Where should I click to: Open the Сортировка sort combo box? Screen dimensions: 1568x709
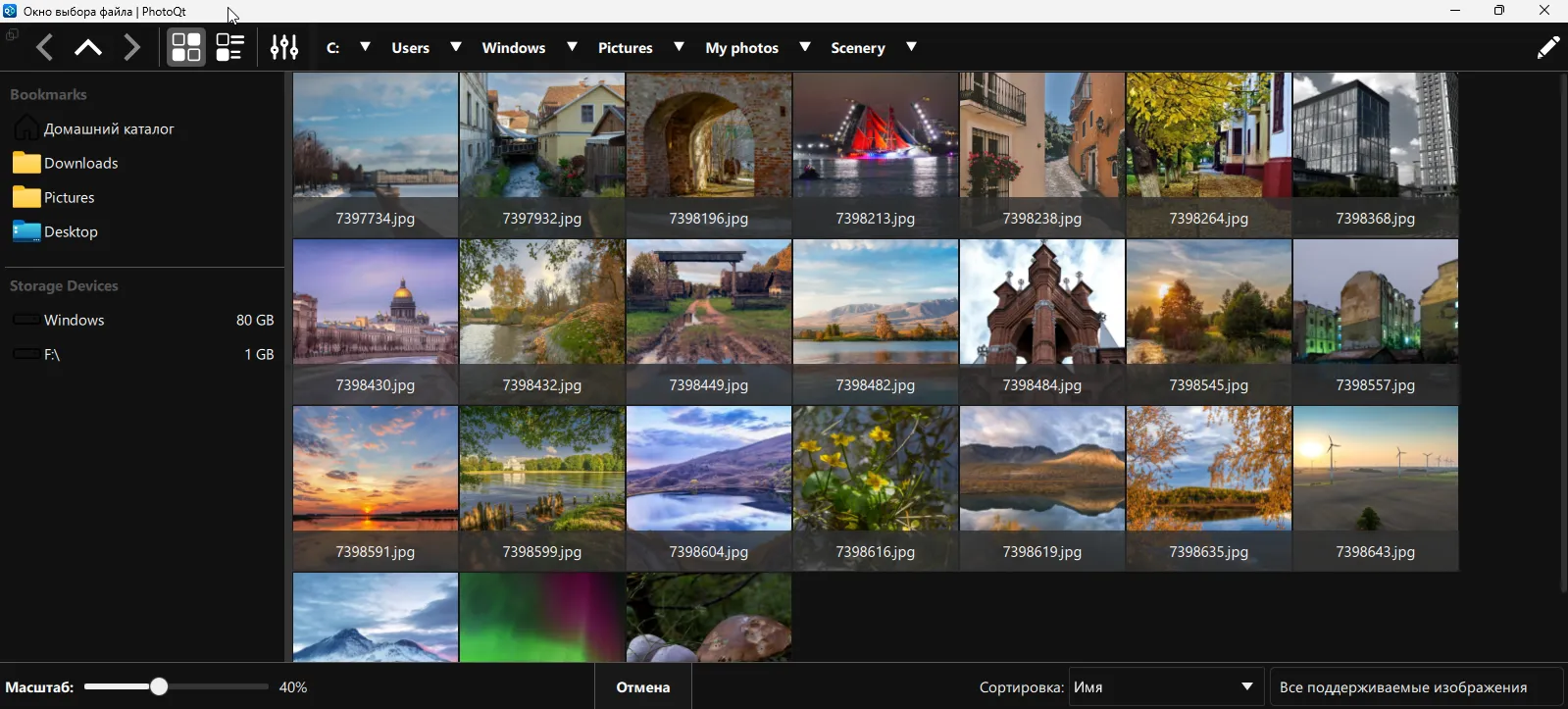(1164, 687)
